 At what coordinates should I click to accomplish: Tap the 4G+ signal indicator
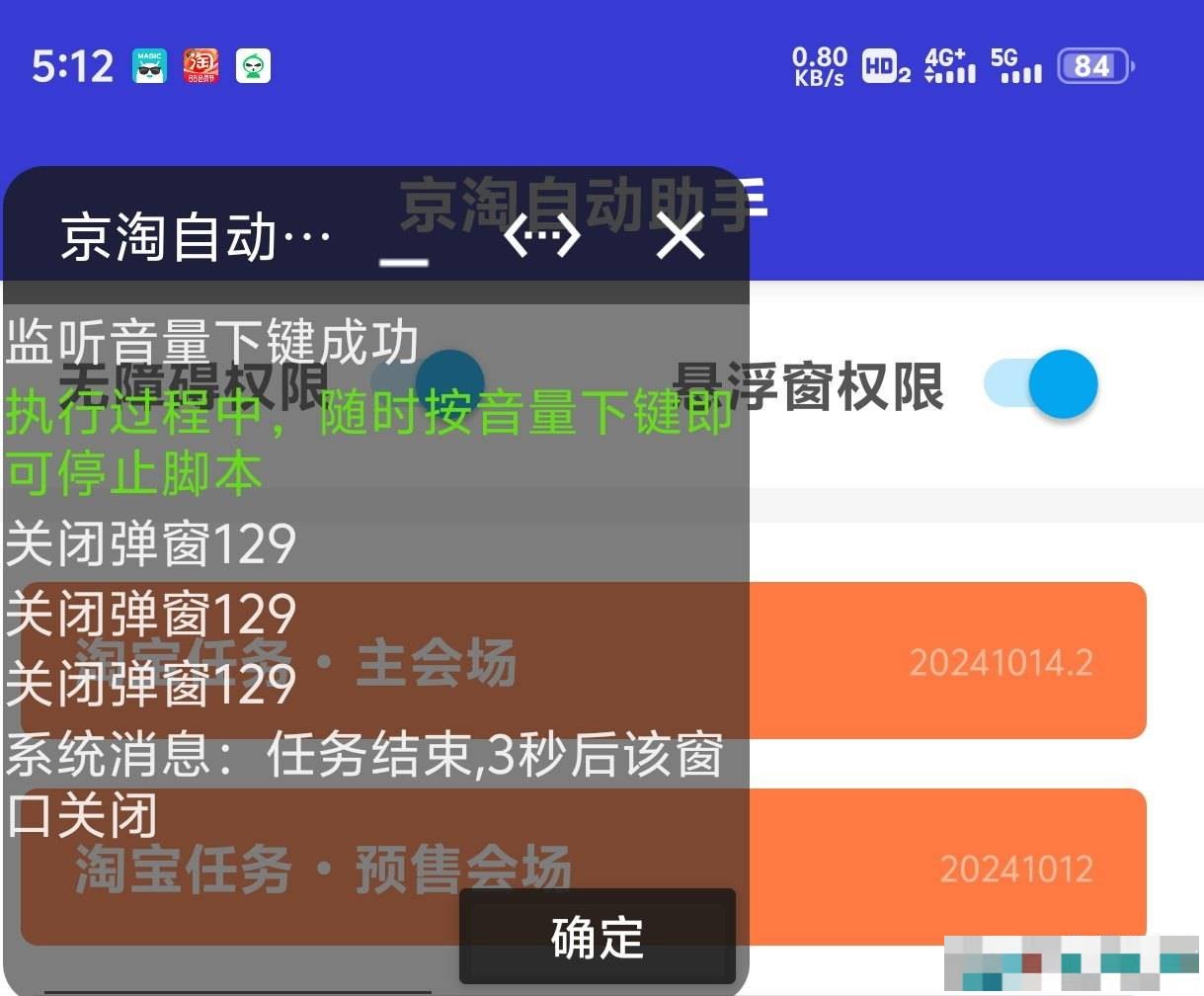949,66
